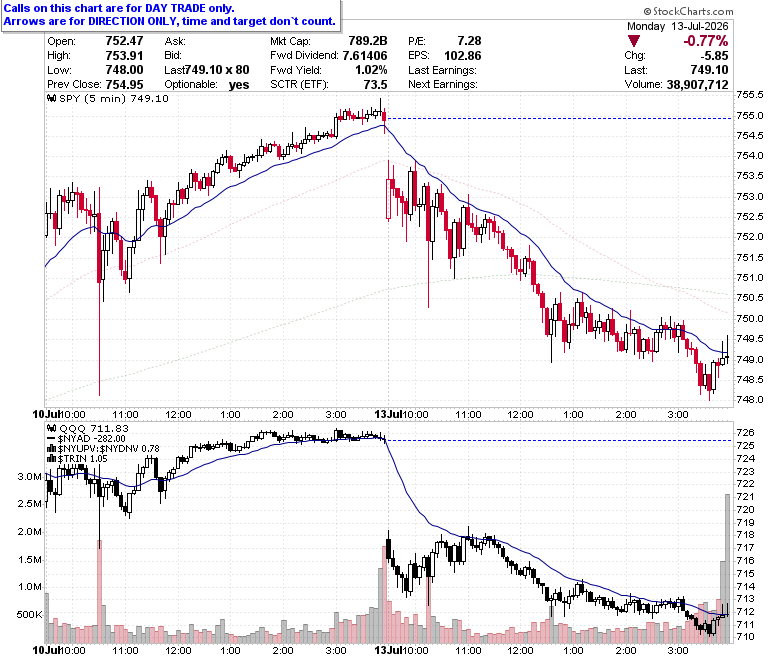Click the $NYUPV:$NYDNV bar legend icon

tap(52, 449)
